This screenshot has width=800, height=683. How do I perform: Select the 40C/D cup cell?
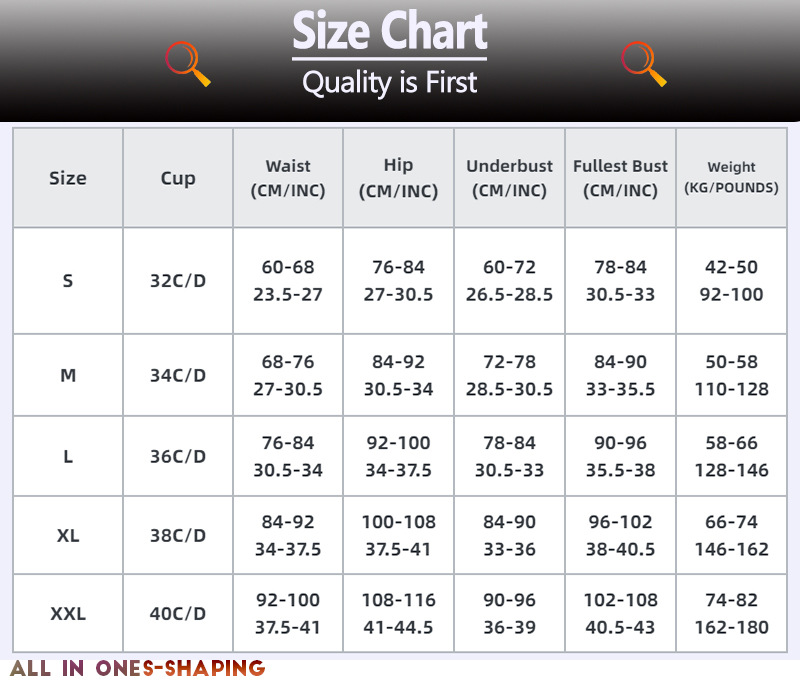click(178, 614)
